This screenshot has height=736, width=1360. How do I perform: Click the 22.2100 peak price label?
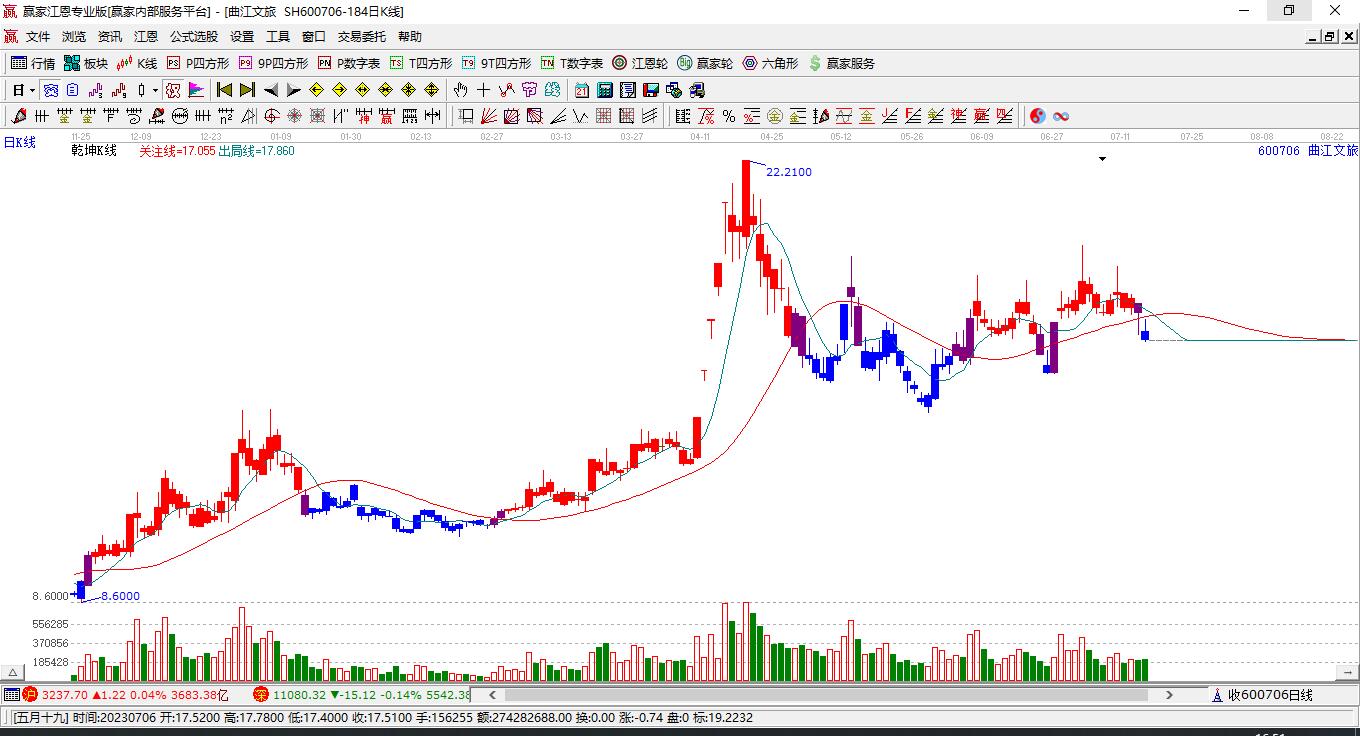click(x=789, y=172)
